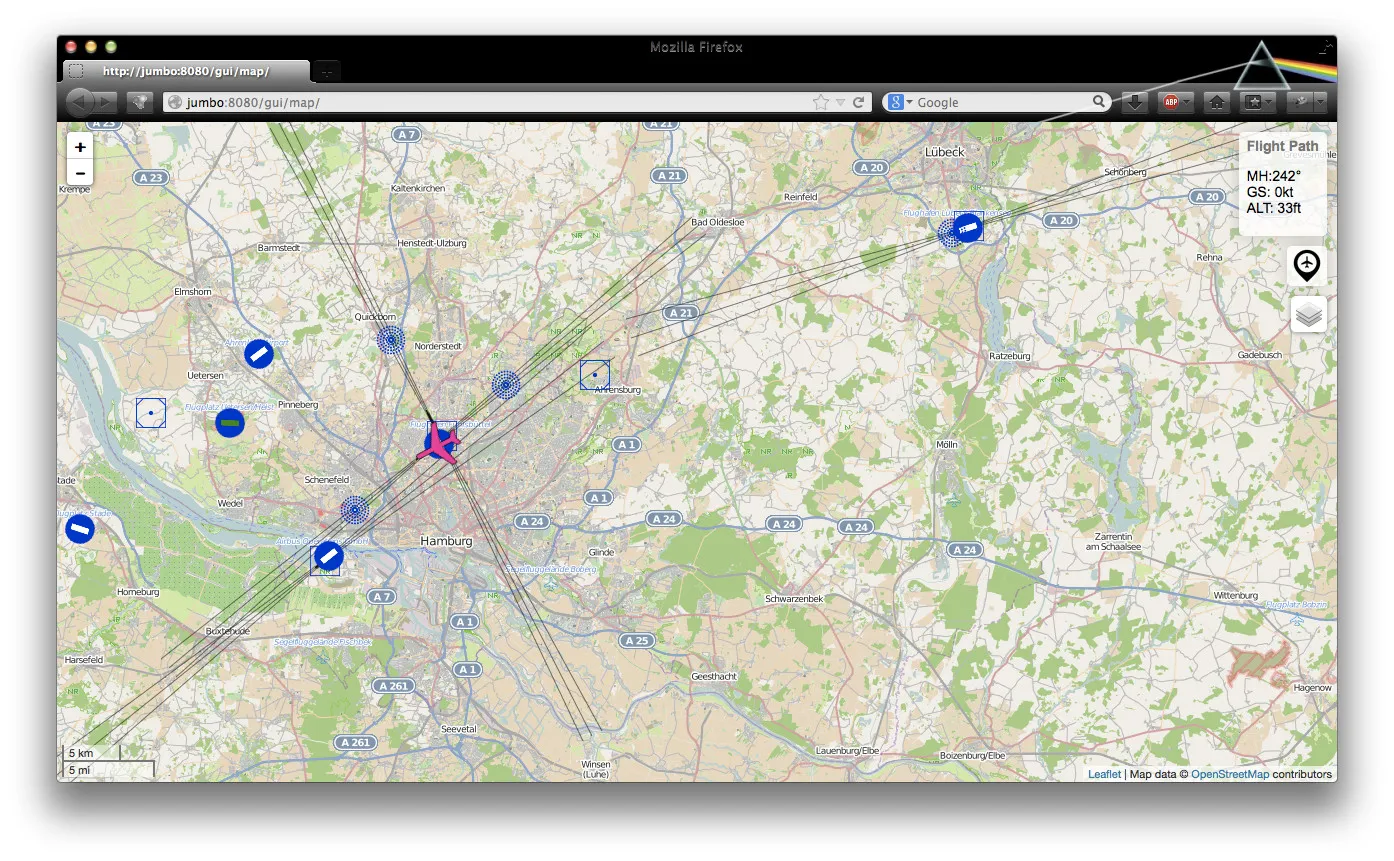Open the map layers control
Viewport: 1394px width, 861px height.
pyautogui.click(x=1308, y=315)
